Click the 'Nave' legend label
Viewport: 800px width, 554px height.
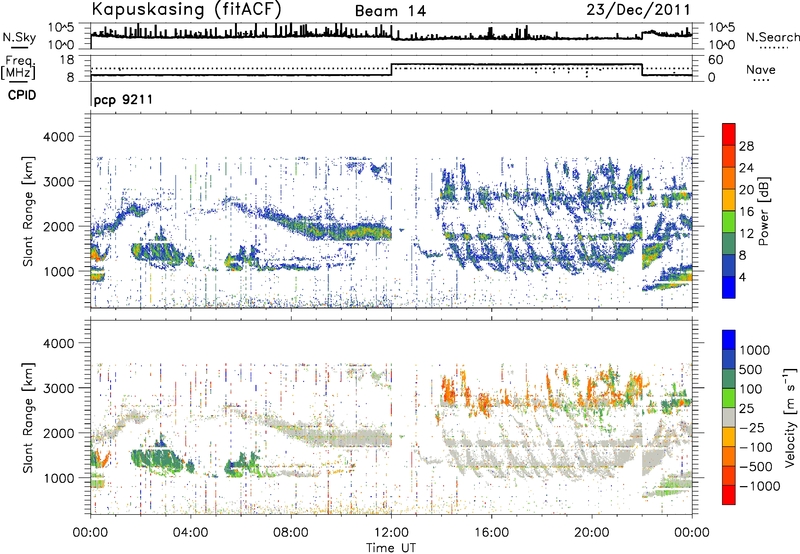pos(760,69)
